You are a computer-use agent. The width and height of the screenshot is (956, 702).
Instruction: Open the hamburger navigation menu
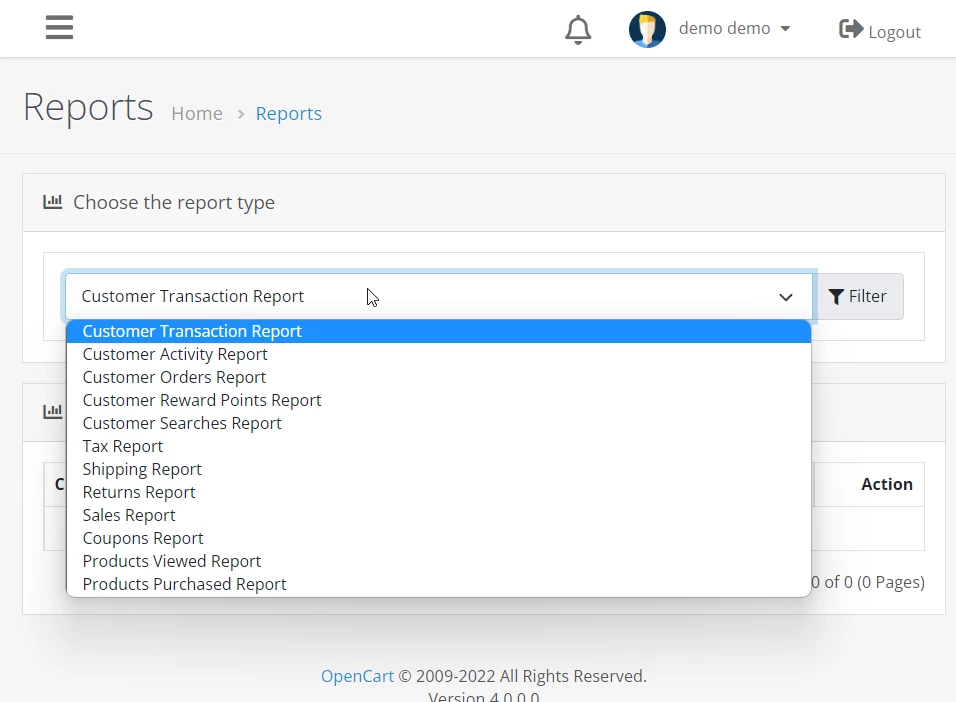coord(59,28)
